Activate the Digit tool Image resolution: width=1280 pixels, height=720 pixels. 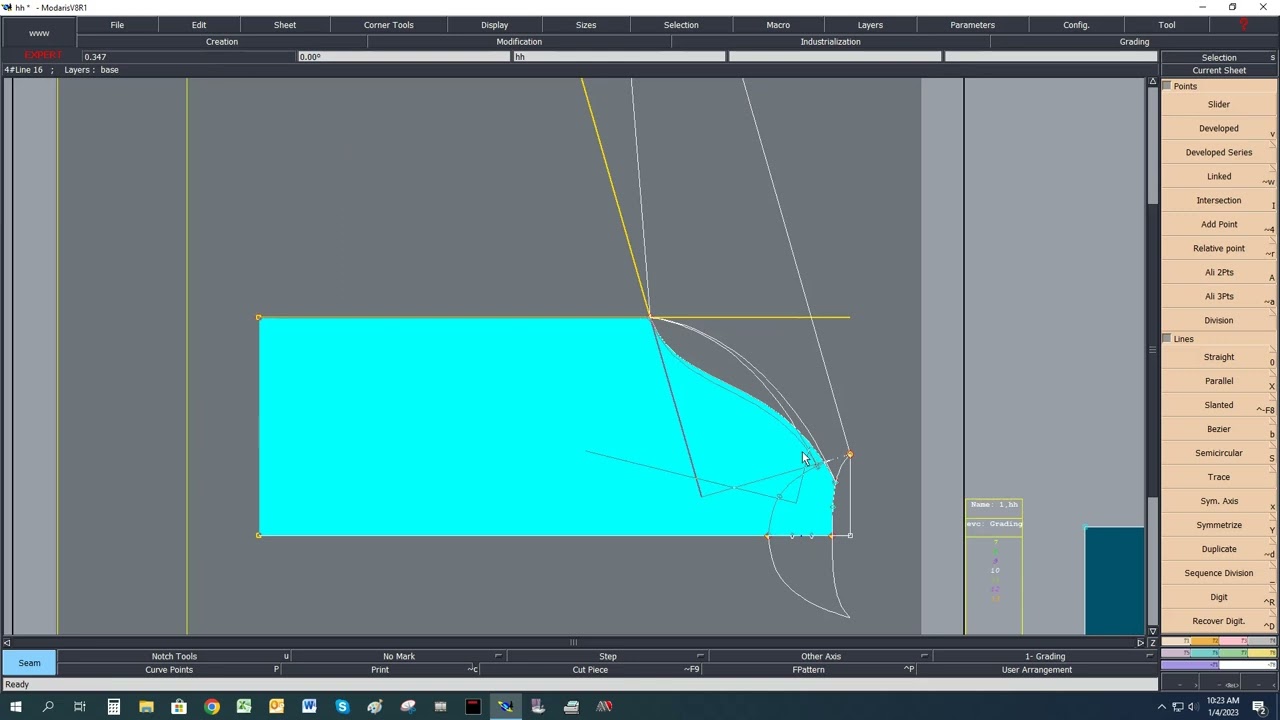[x=1218, y=597]
